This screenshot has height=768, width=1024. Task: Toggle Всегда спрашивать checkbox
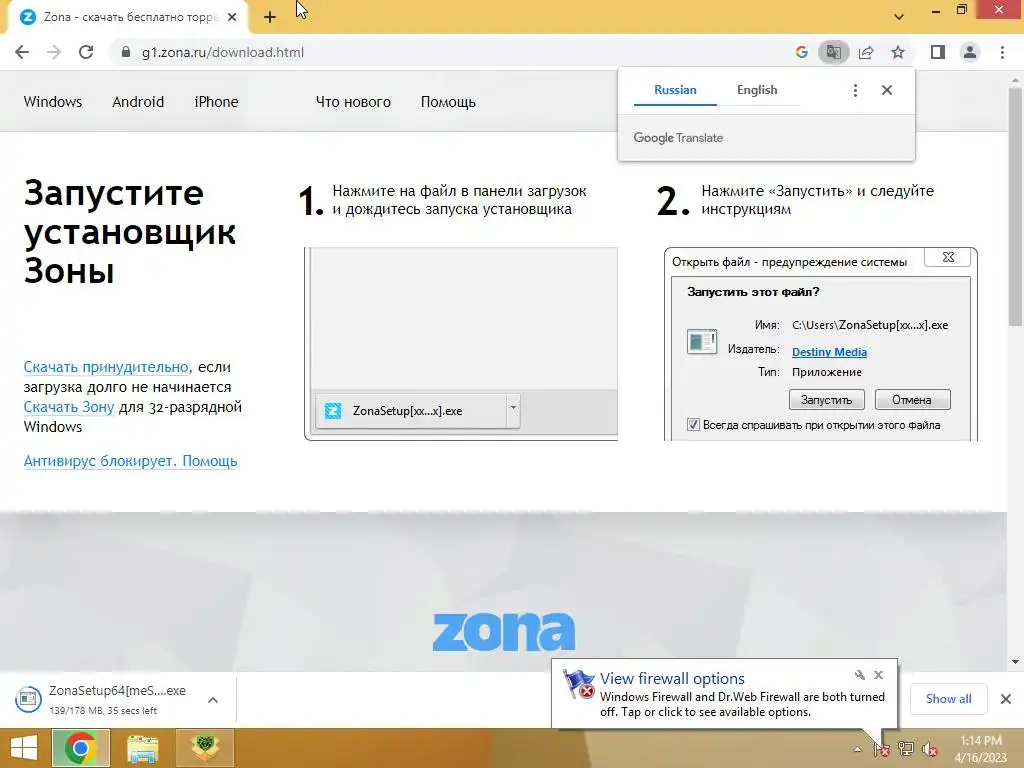[x=693, y=425]
